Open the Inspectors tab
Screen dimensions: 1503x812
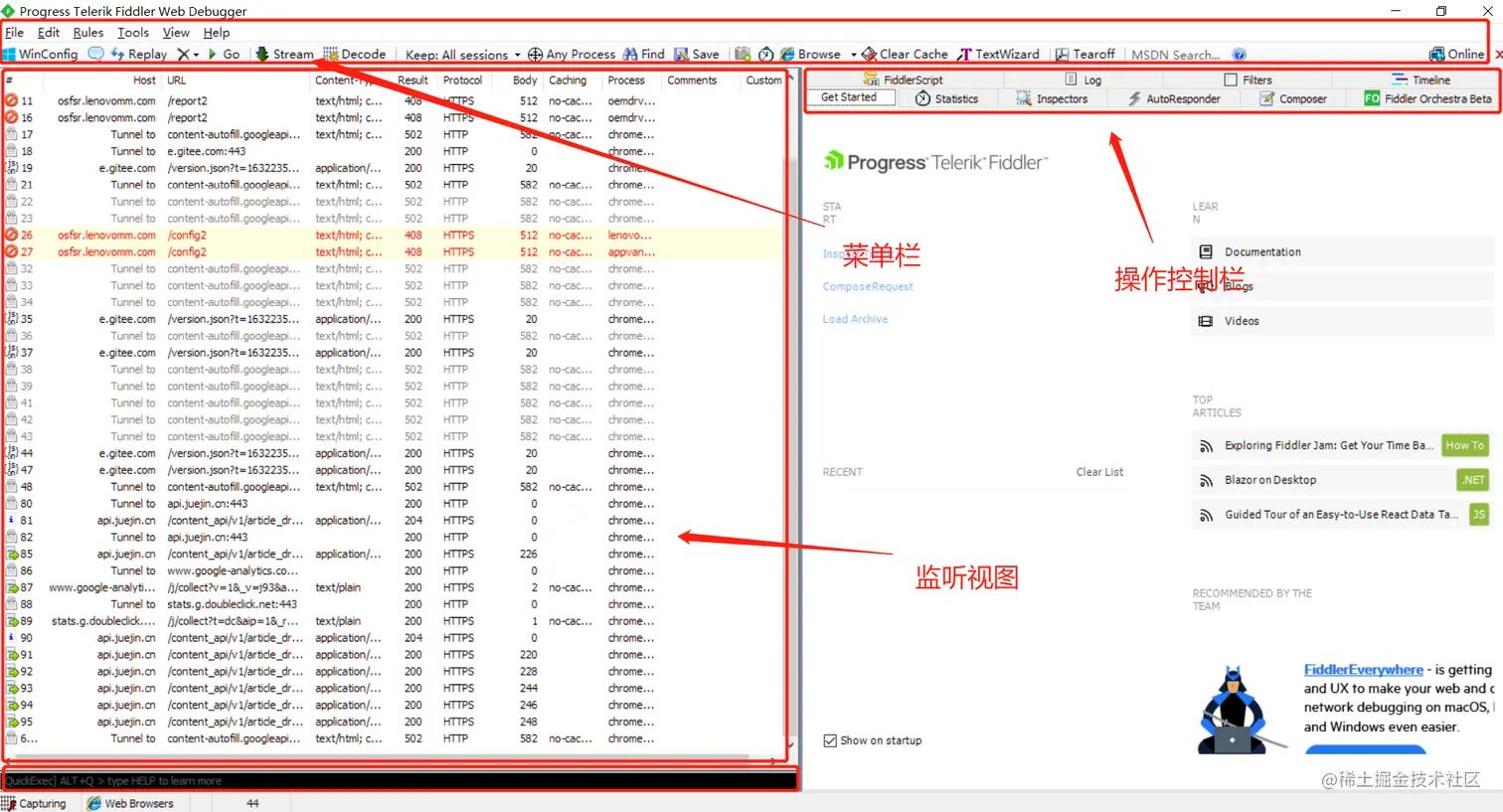(1052, 98)
